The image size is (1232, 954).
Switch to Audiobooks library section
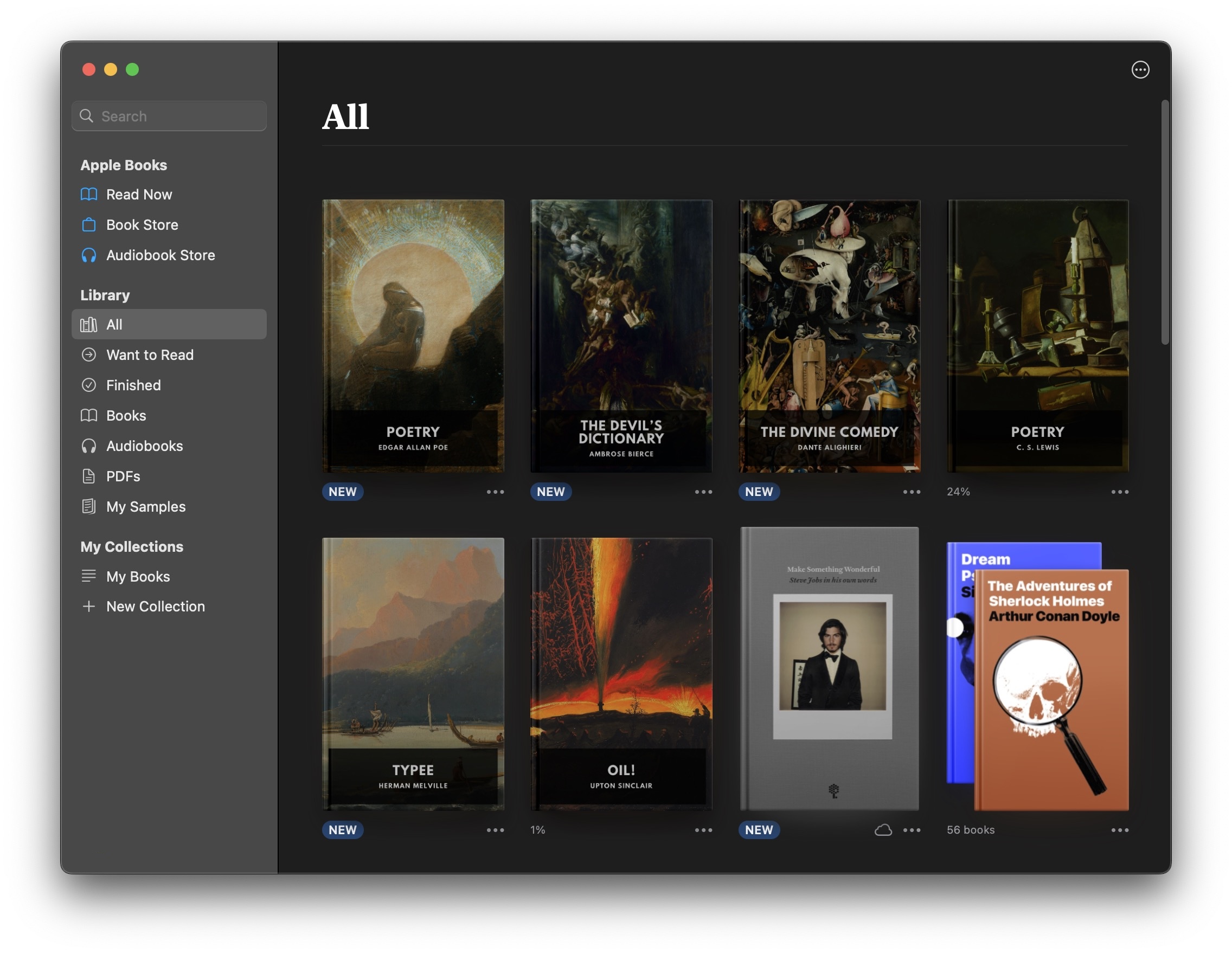[x=144, y=446]
